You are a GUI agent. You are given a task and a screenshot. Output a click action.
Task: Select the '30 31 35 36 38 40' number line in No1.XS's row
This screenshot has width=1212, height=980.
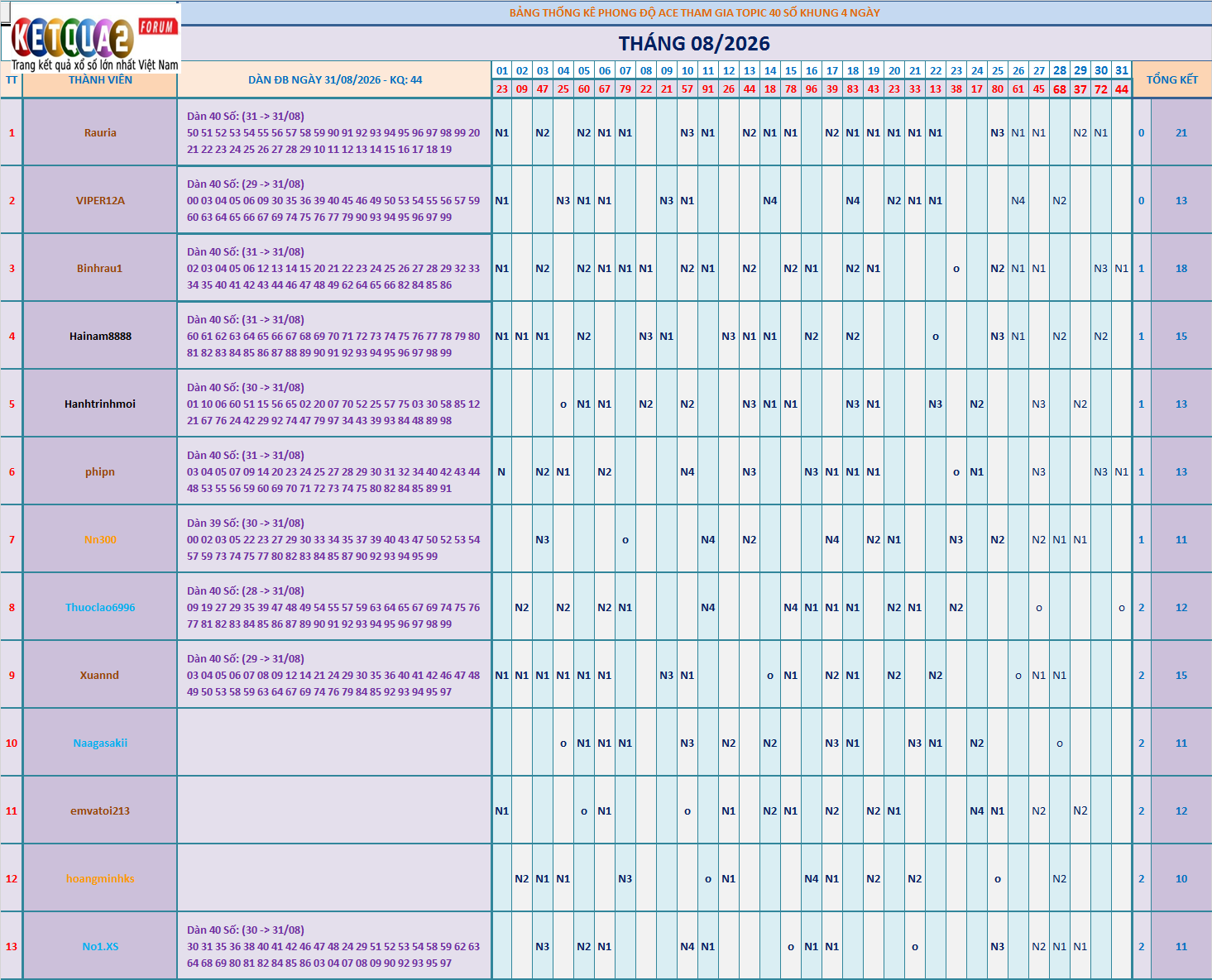pyautogui.click(x=333, y=947)
